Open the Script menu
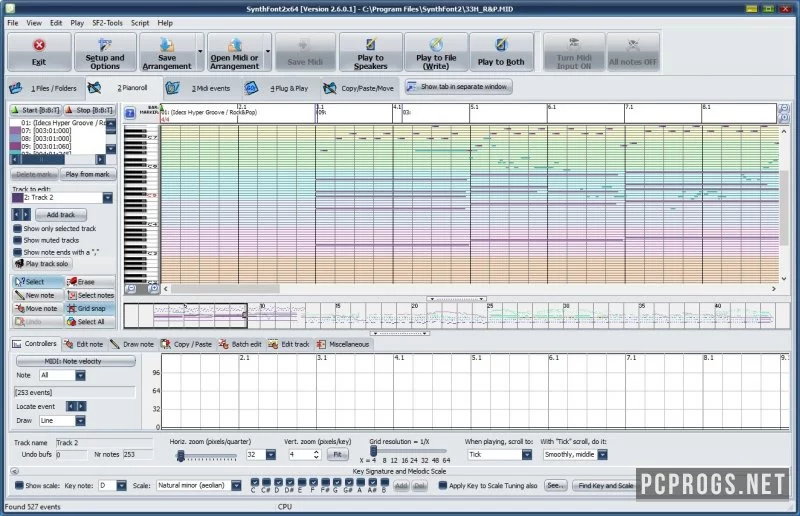The height and width of the screenshot is (516, 800). (140, 23)
